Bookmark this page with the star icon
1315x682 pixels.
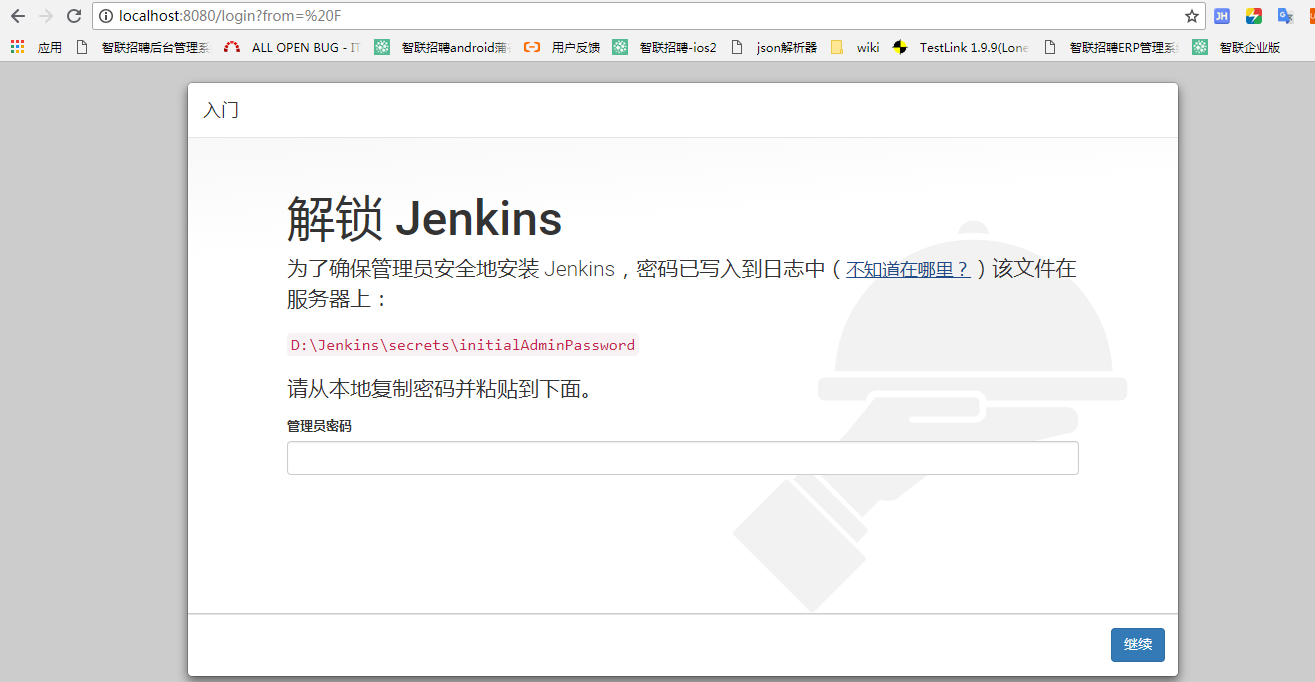click(1191, 16)
